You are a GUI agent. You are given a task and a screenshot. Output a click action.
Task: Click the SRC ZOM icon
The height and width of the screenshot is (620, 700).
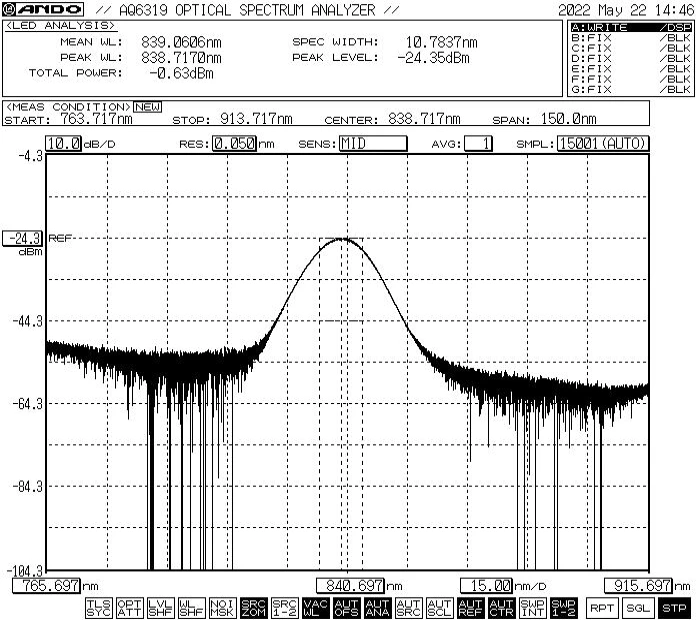254,608
